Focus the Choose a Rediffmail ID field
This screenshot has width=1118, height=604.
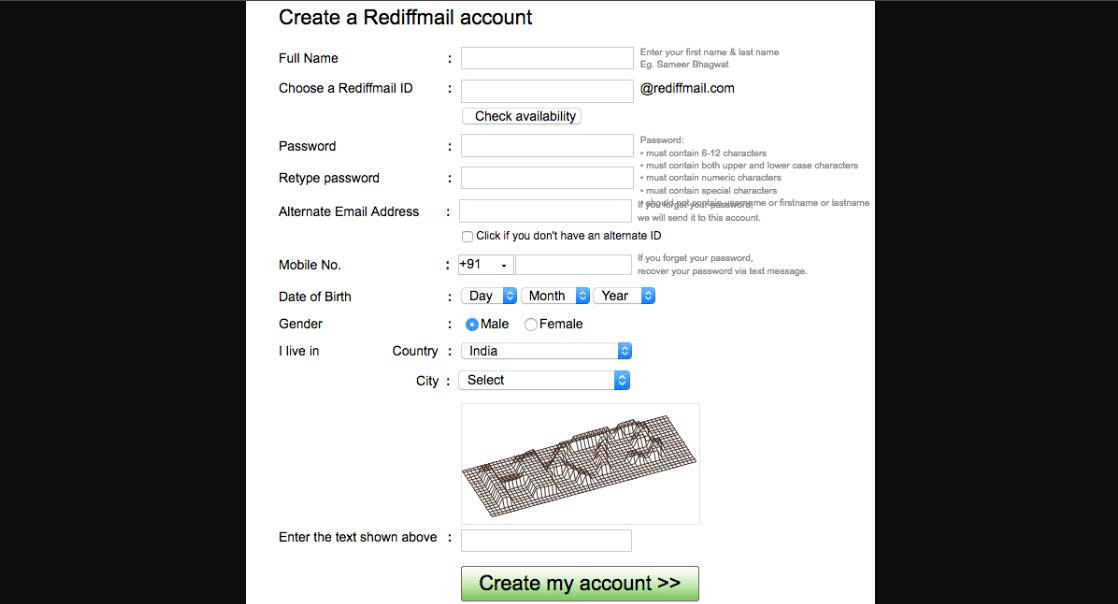pyautogui.click(x=547, y=91)
